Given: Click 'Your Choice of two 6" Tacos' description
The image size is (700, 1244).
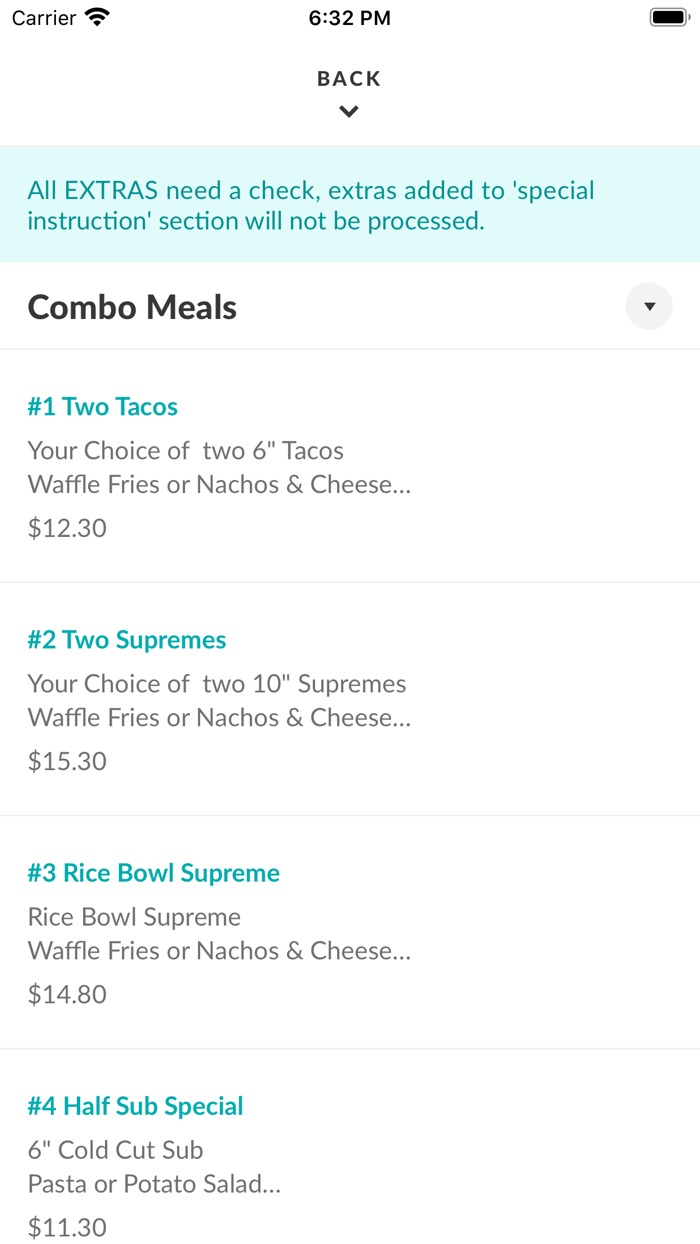Looking at the screenshot, I should [186, 451].
